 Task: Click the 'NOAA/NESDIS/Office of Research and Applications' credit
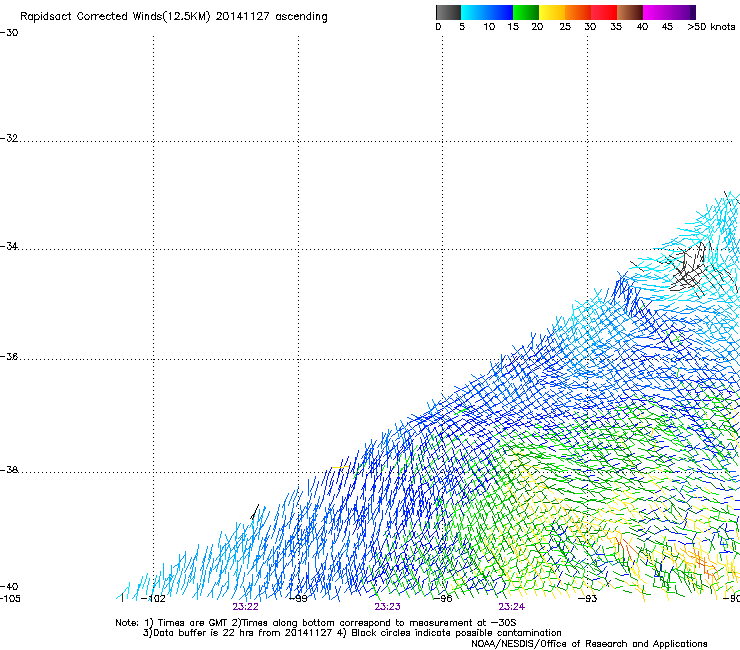click(x=589, y=644)
